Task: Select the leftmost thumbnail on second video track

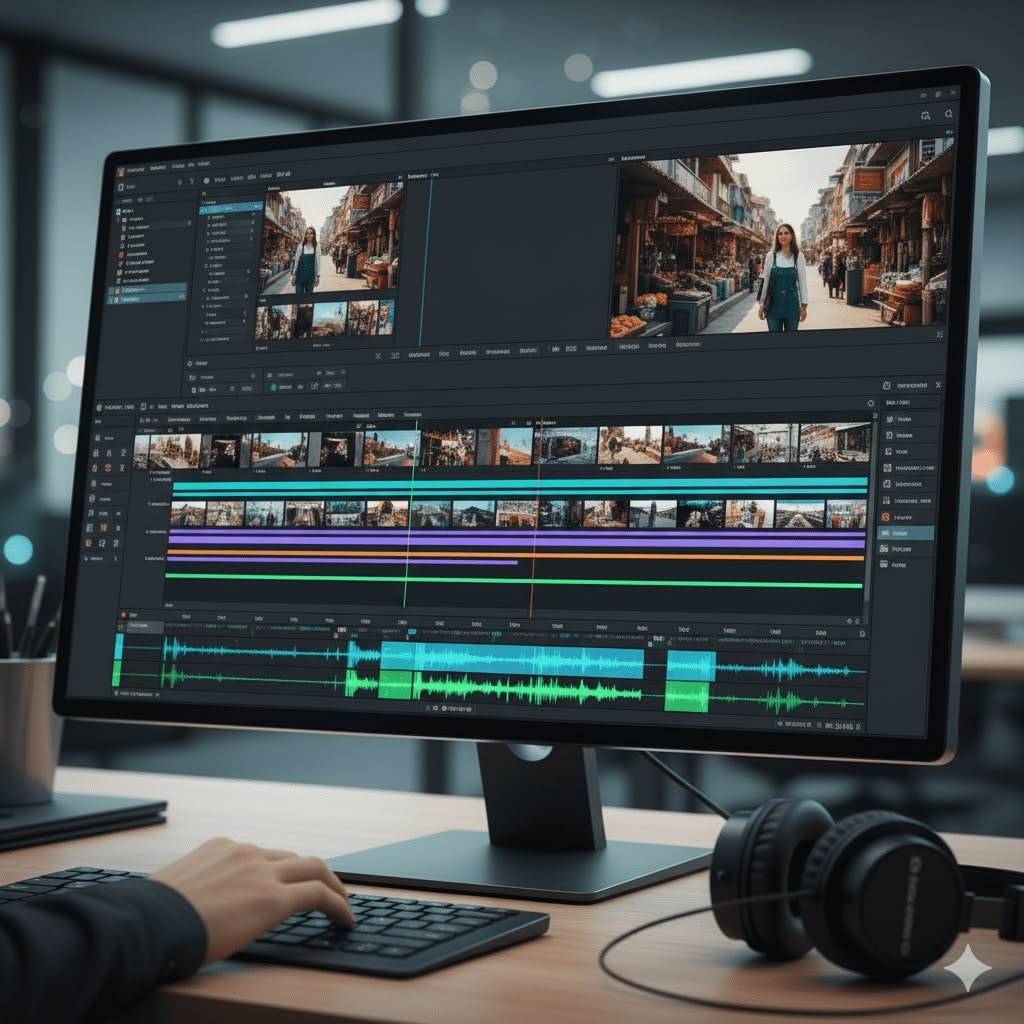Action: 188,514
